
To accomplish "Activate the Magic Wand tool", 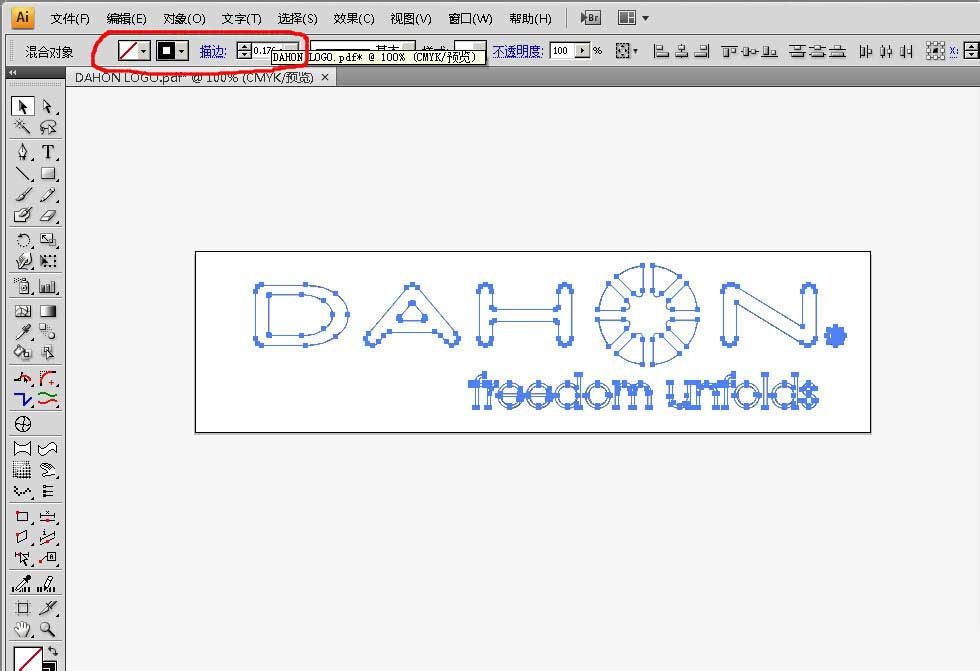I will (x=22, y=127).
